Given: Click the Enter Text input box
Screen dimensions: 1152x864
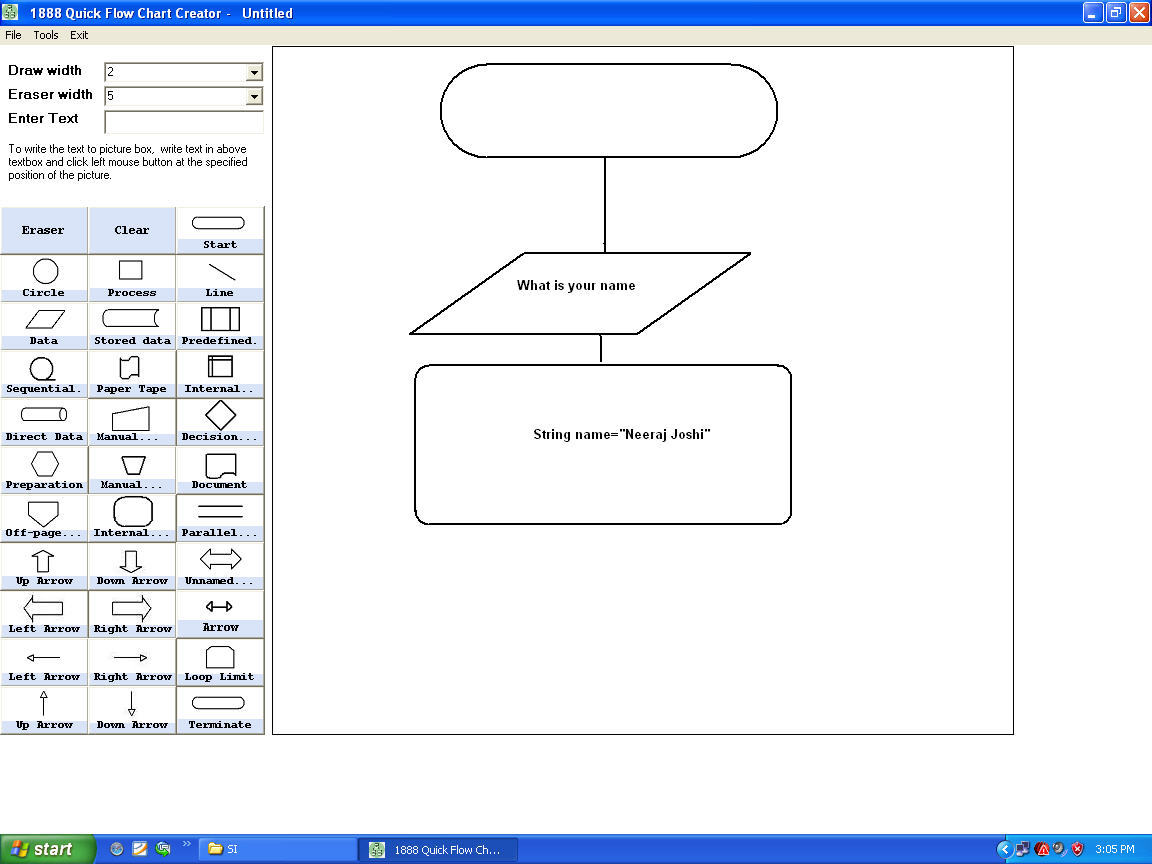Looking at the screenshot, I should 184,121.
